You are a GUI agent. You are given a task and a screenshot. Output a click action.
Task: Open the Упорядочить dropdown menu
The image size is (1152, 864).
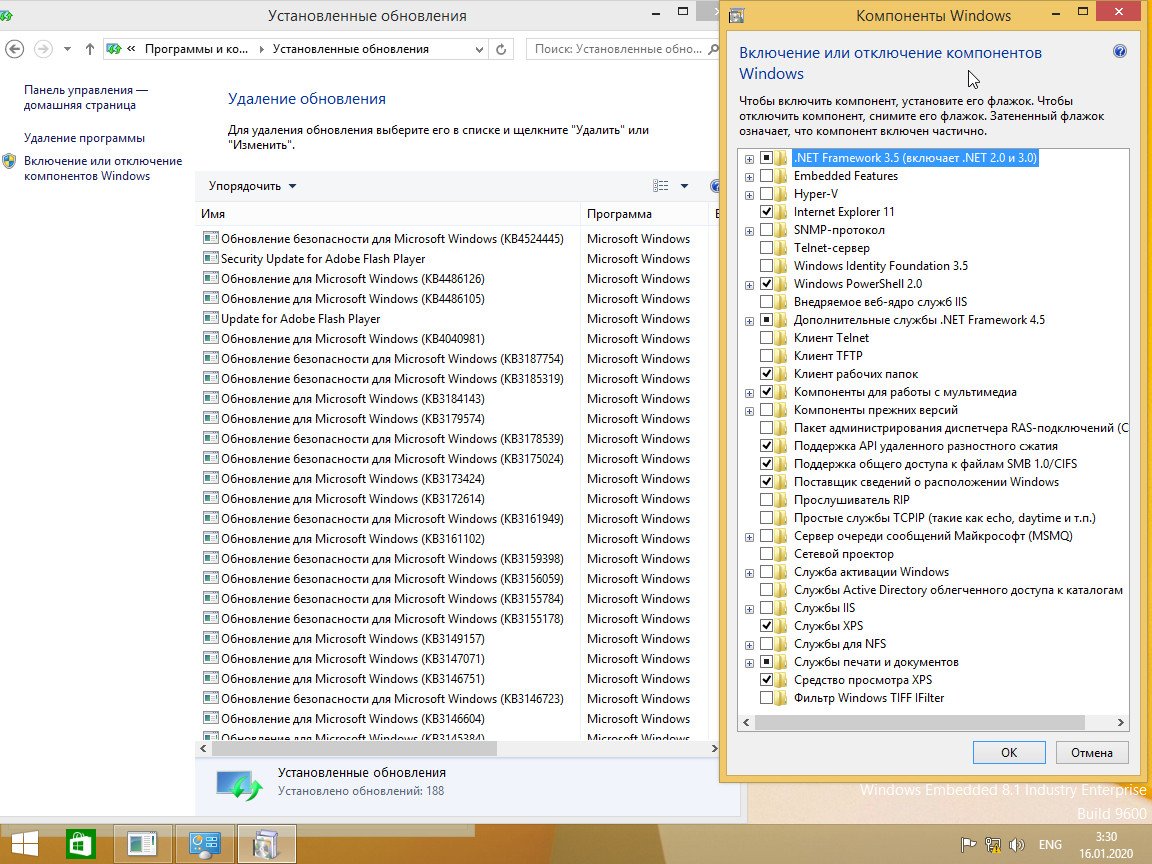[x=252, y=186]
